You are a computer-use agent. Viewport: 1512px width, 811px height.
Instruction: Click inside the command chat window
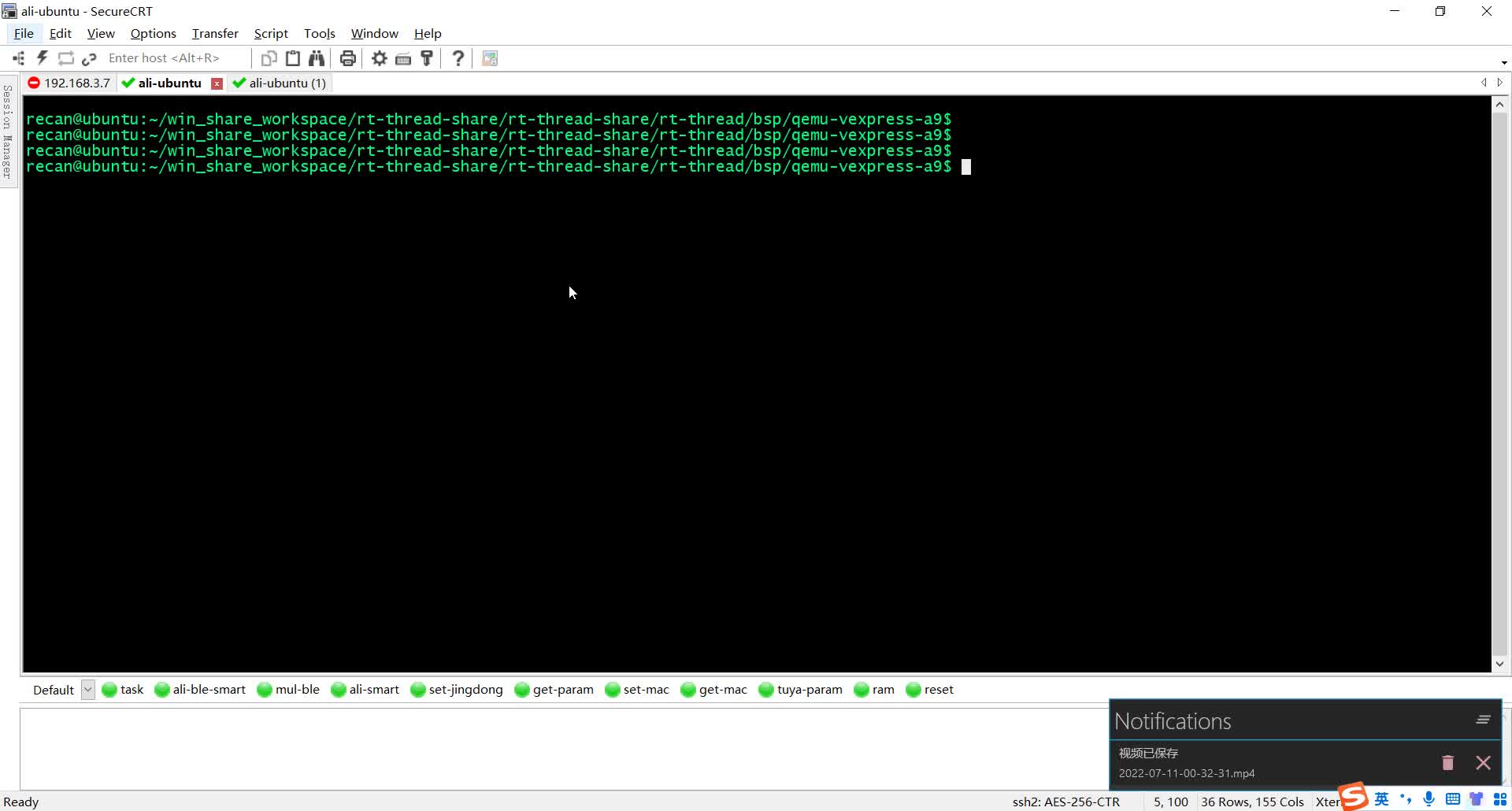click(x=564, y=748)
